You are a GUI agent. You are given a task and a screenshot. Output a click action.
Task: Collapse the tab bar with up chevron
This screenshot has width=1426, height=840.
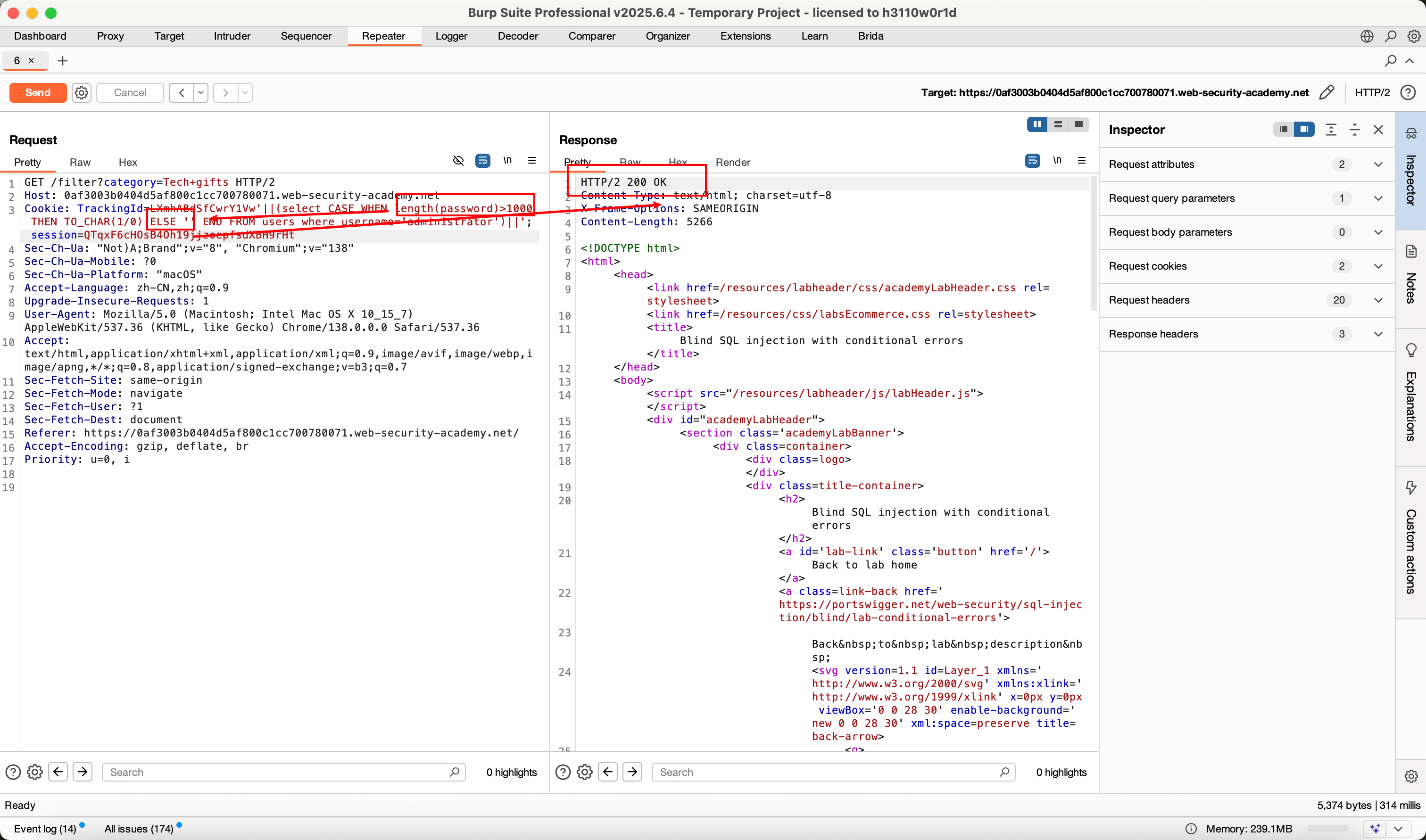pos(1409,60)
